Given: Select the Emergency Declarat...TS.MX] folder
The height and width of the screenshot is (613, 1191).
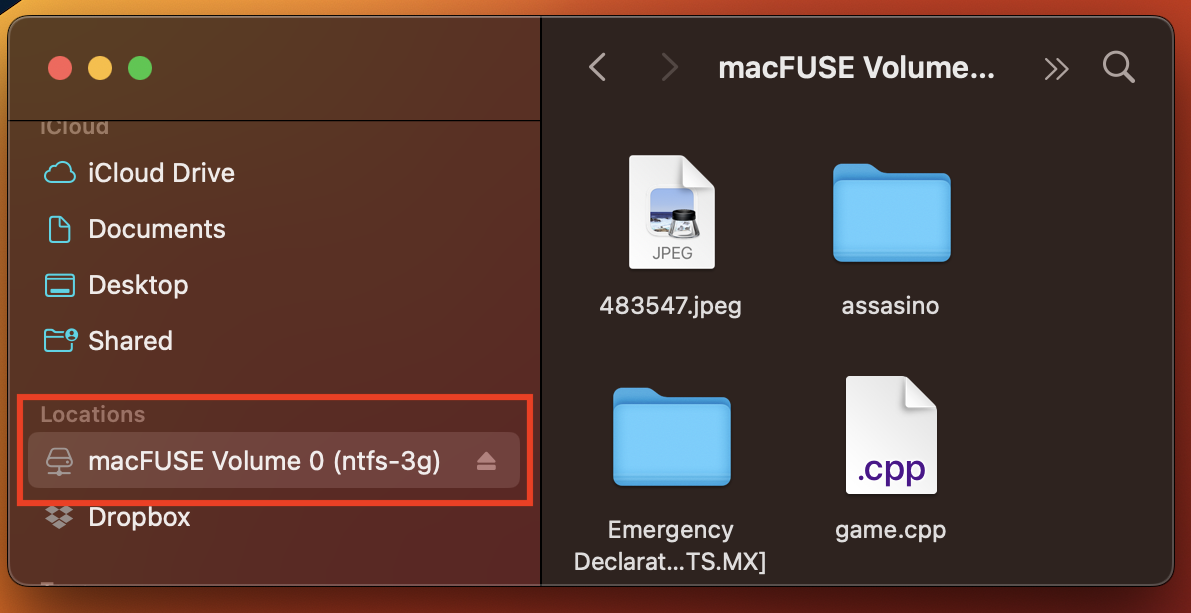Looking at the screenshot, I should pos(671,437).
